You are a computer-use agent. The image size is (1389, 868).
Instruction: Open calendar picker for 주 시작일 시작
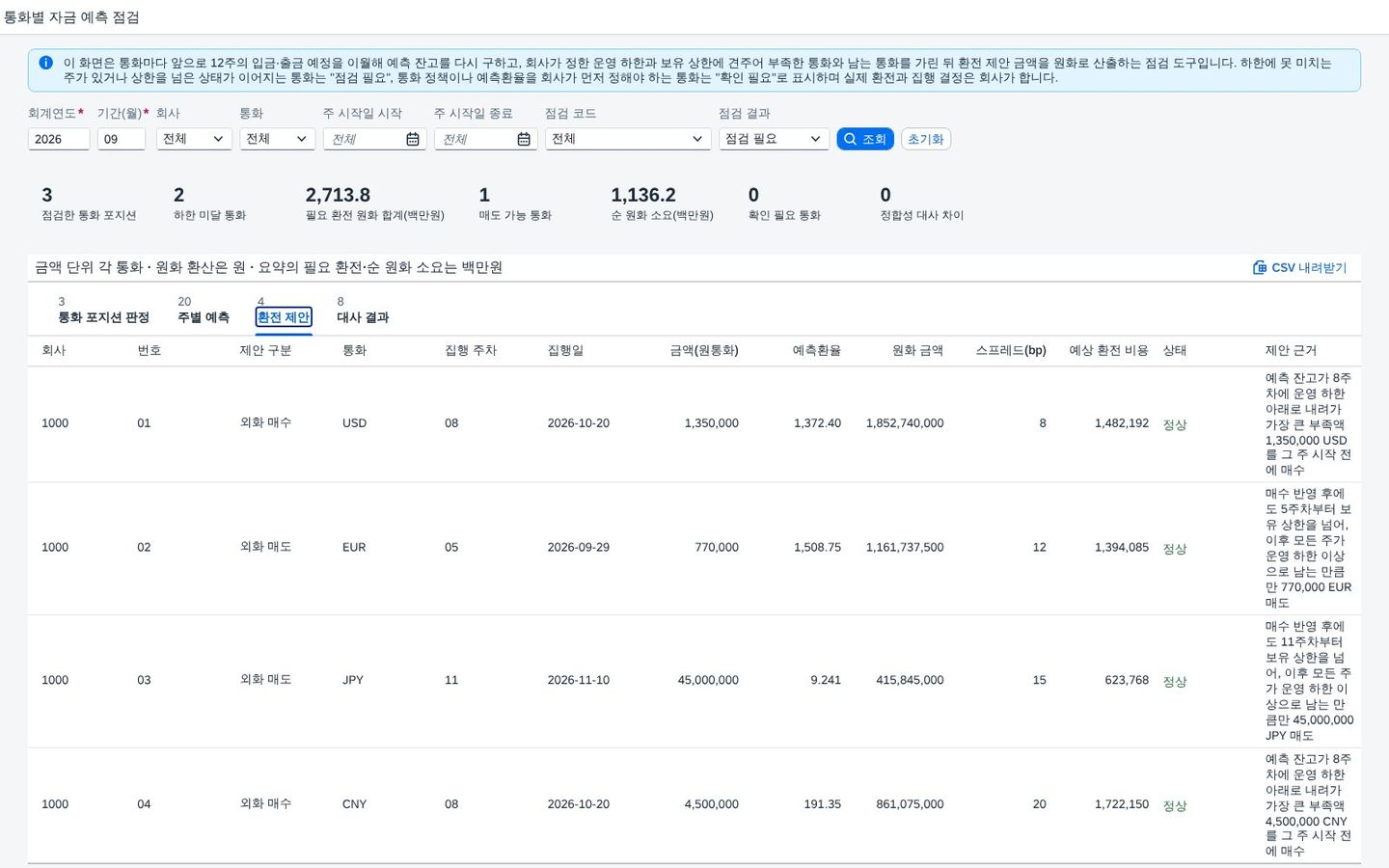tap(413, 139)
